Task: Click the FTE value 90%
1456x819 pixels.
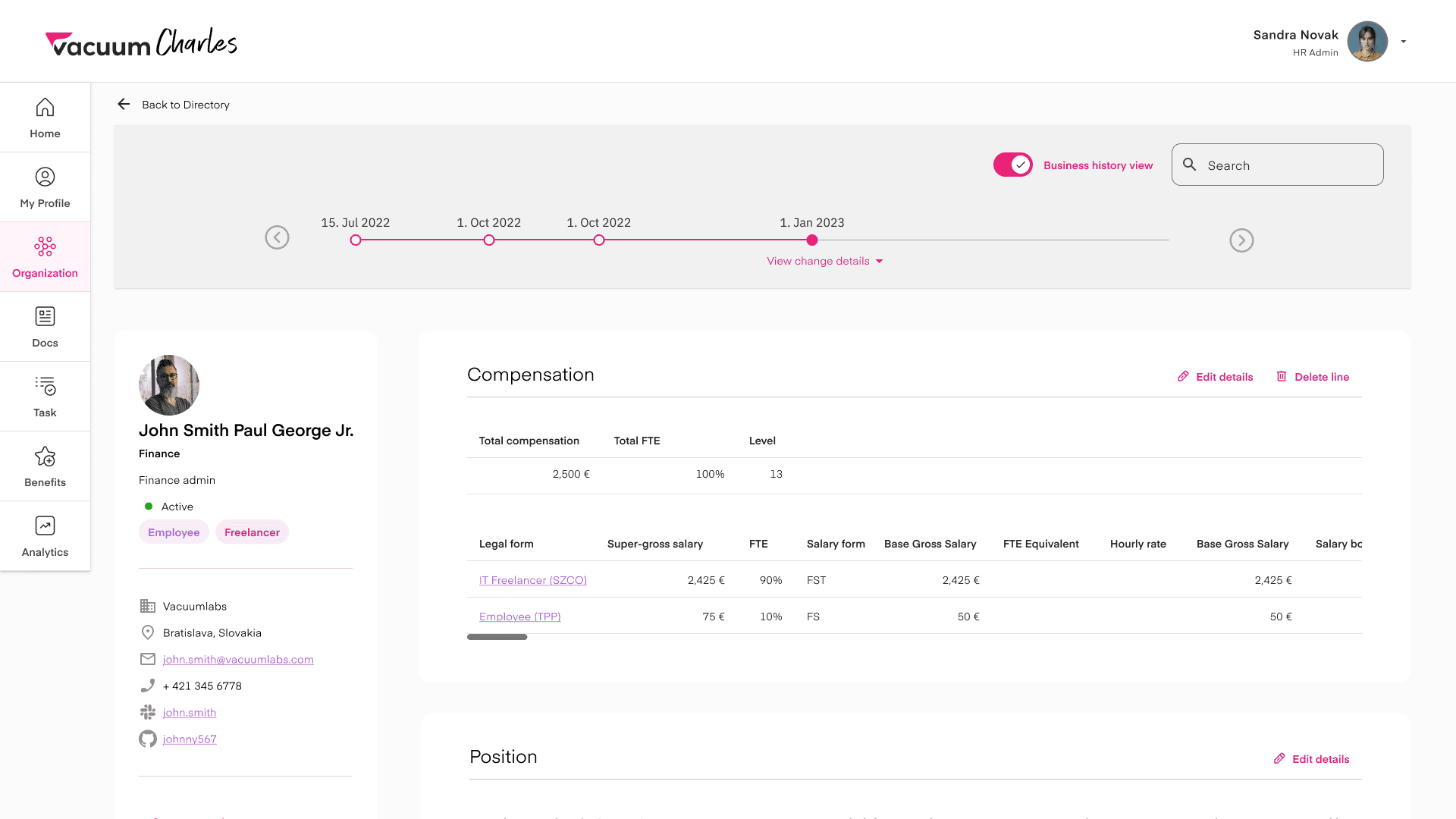Action: coord(770,580)
